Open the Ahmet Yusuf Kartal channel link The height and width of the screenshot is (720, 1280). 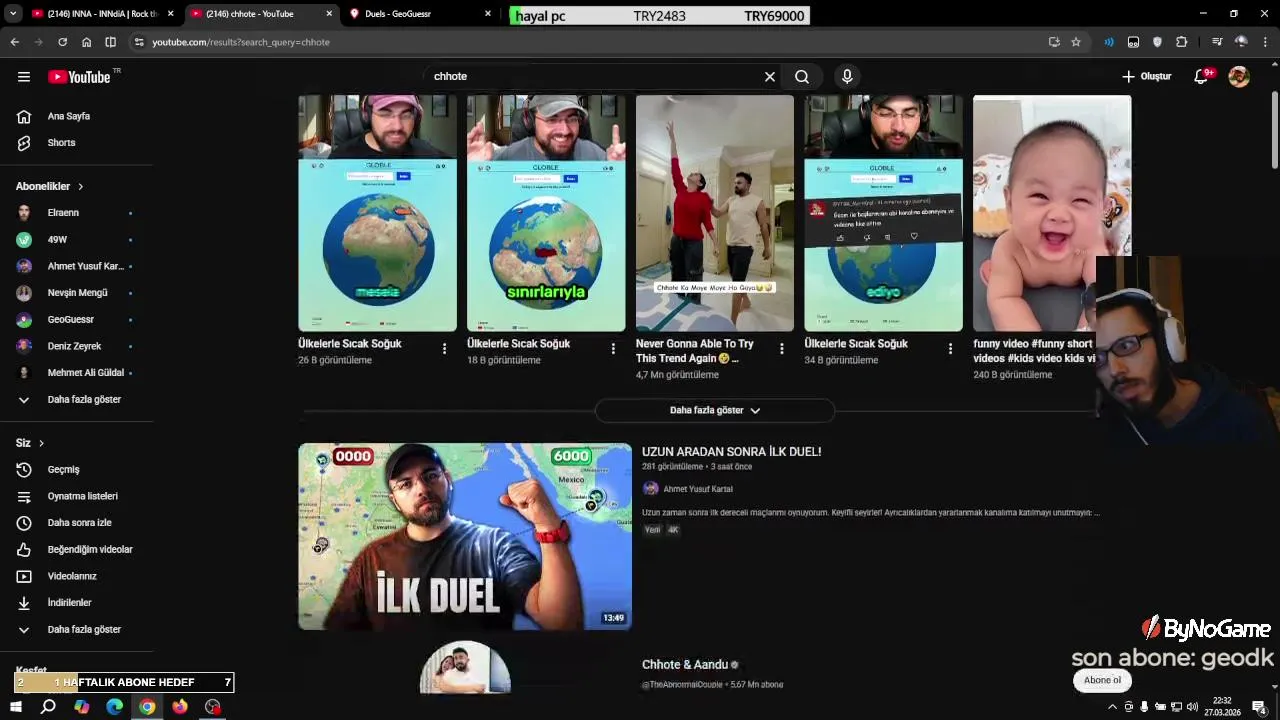tap(698, 489)
